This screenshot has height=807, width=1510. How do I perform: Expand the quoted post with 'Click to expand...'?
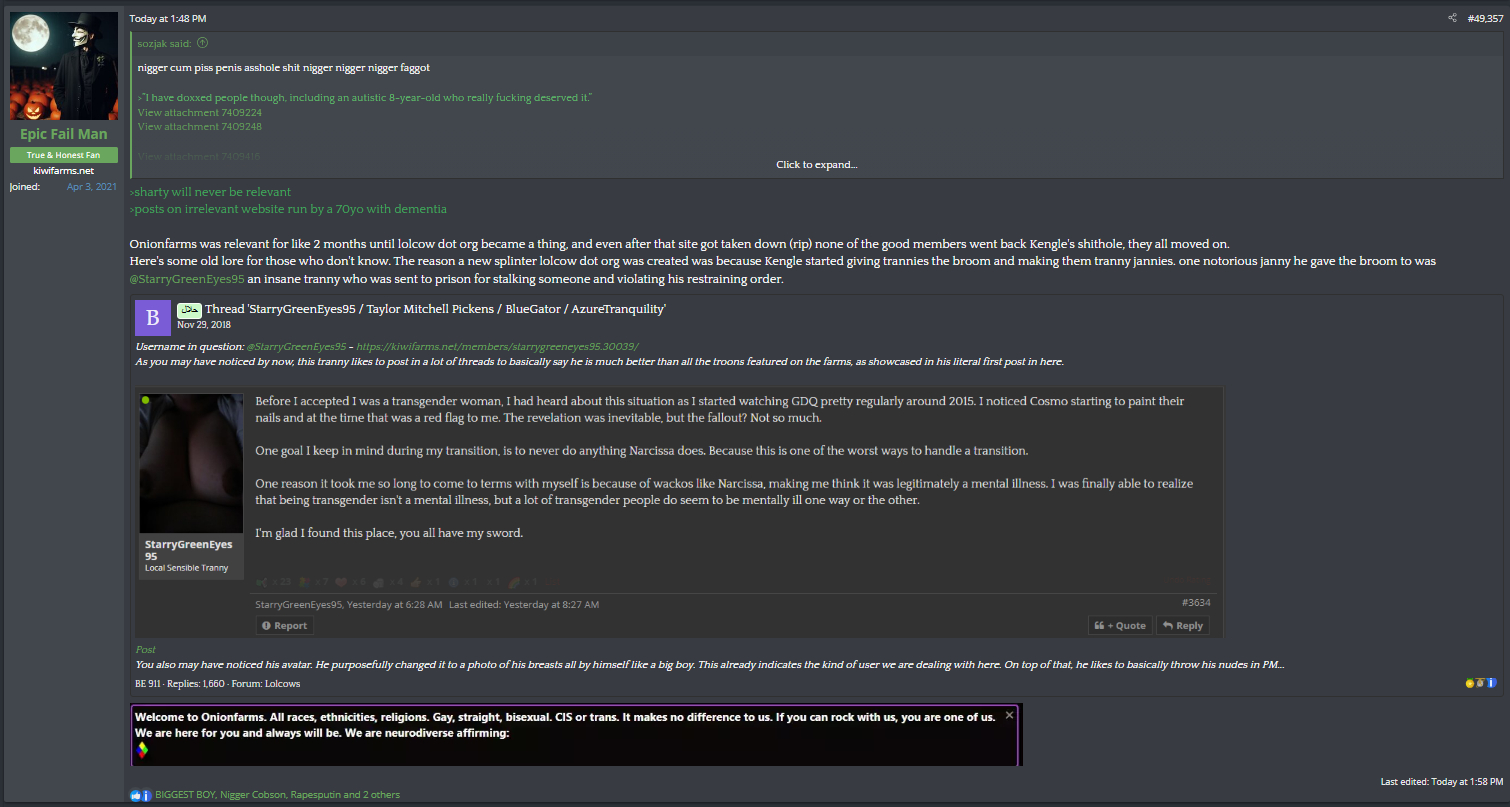(816, 165)
